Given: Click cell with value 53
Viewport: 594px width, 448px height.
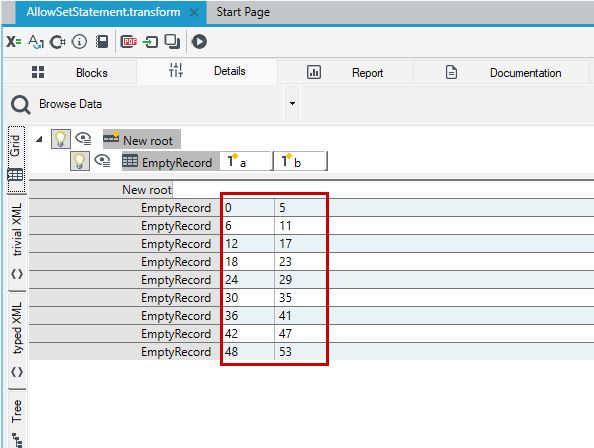Looking at the screenshot, I should [300, 351].
